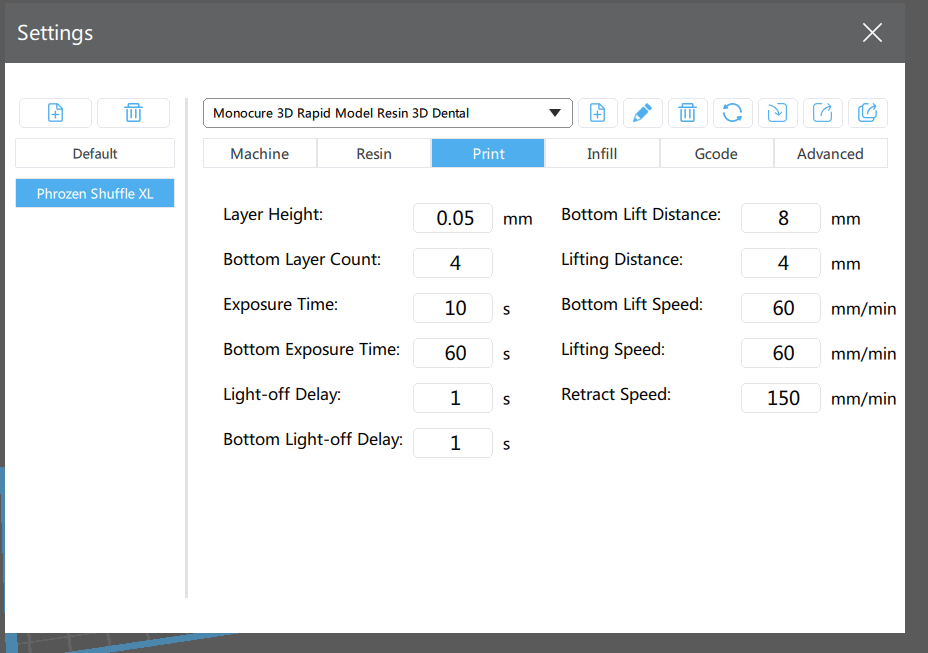The width and height of the screenshot is (928, 653).
Task: Click the 'Lifting Distance:' label
Action: point(622,260)
